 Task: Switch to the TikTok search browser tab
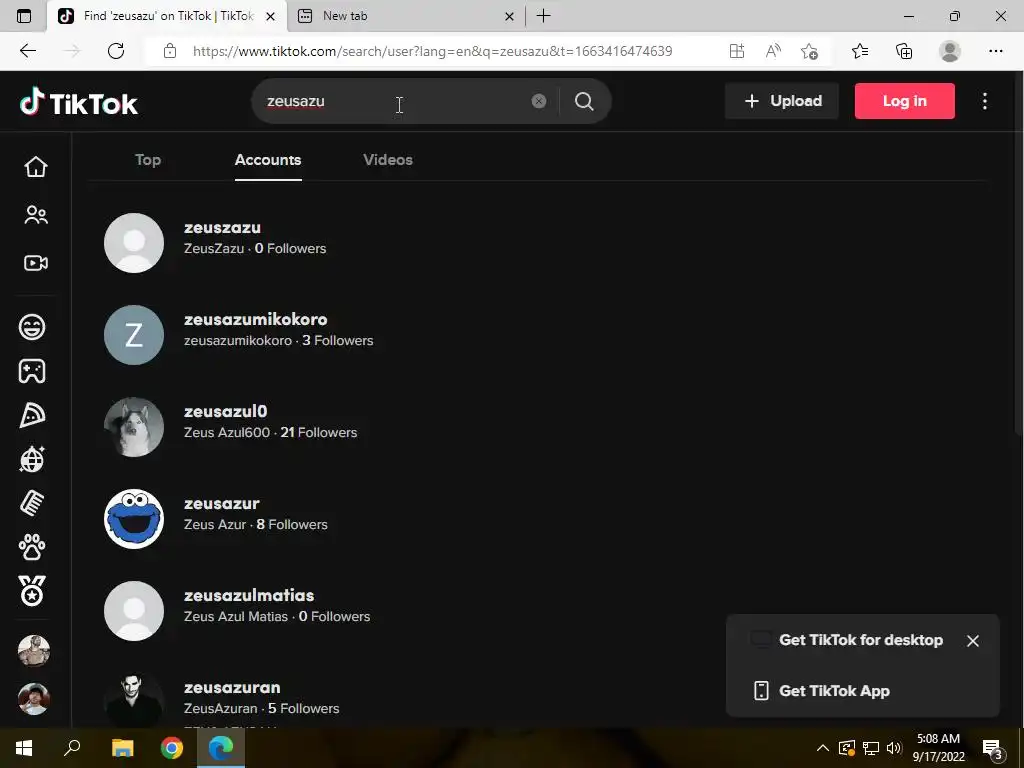tap(167, 16)
